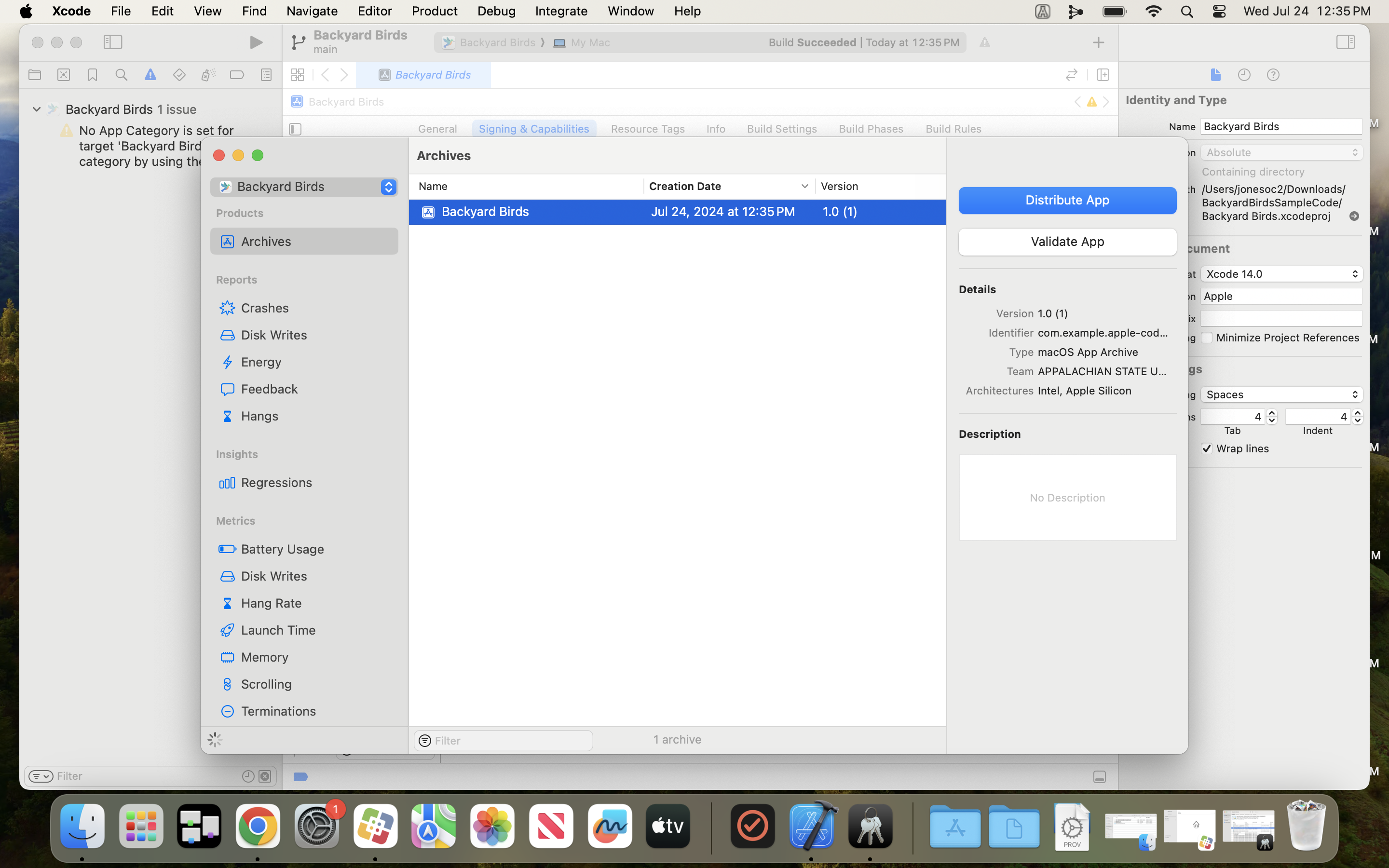The image size is (1389, 868).
Task: Open the Test navigator diamond icon
Action: tap(179, 75)
